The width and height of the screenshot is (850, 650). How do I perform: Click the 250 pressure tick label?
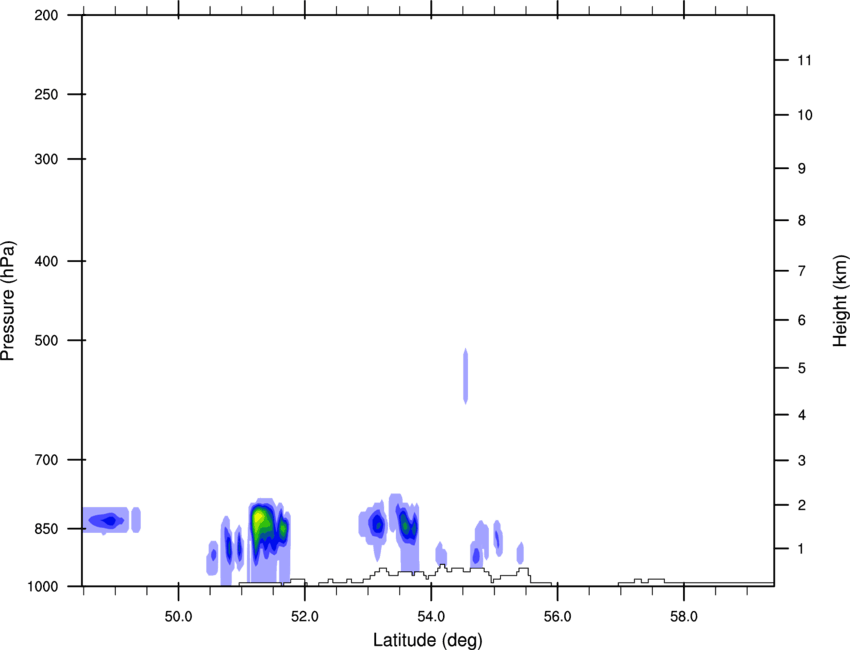point(46,94)
